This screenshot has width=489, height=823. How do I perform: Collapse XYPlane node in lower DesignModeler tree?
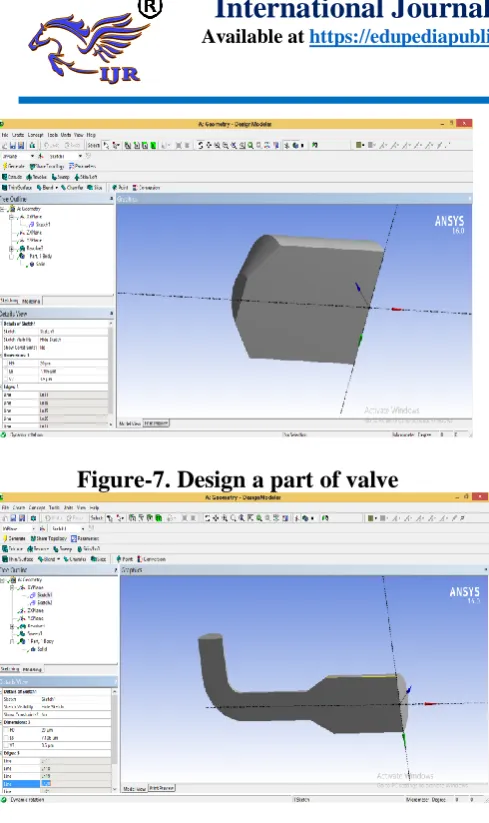tap(12, 588)
